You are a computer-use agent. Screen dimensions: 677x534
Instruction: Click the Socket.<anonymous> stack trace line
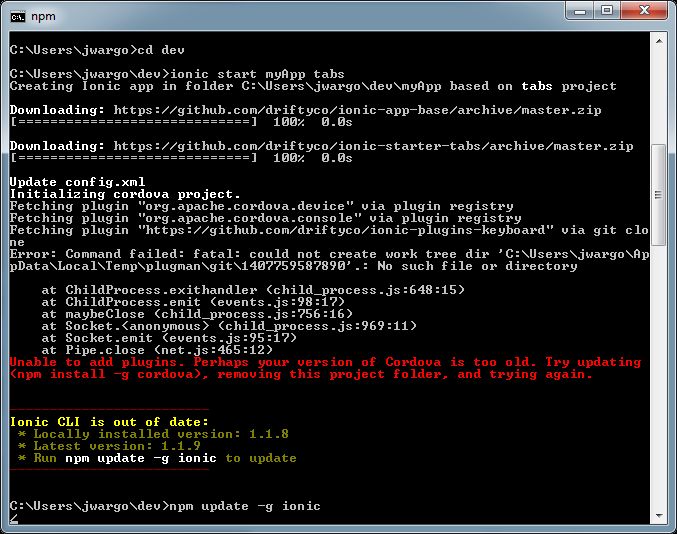pos(229,326)
